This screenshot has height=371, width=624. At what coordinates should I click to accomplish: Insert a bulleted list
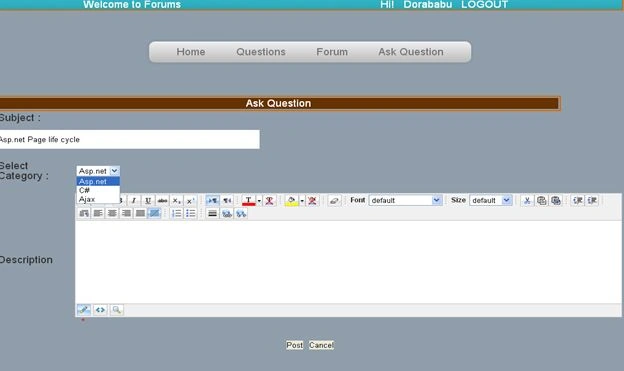pos(191,214)
